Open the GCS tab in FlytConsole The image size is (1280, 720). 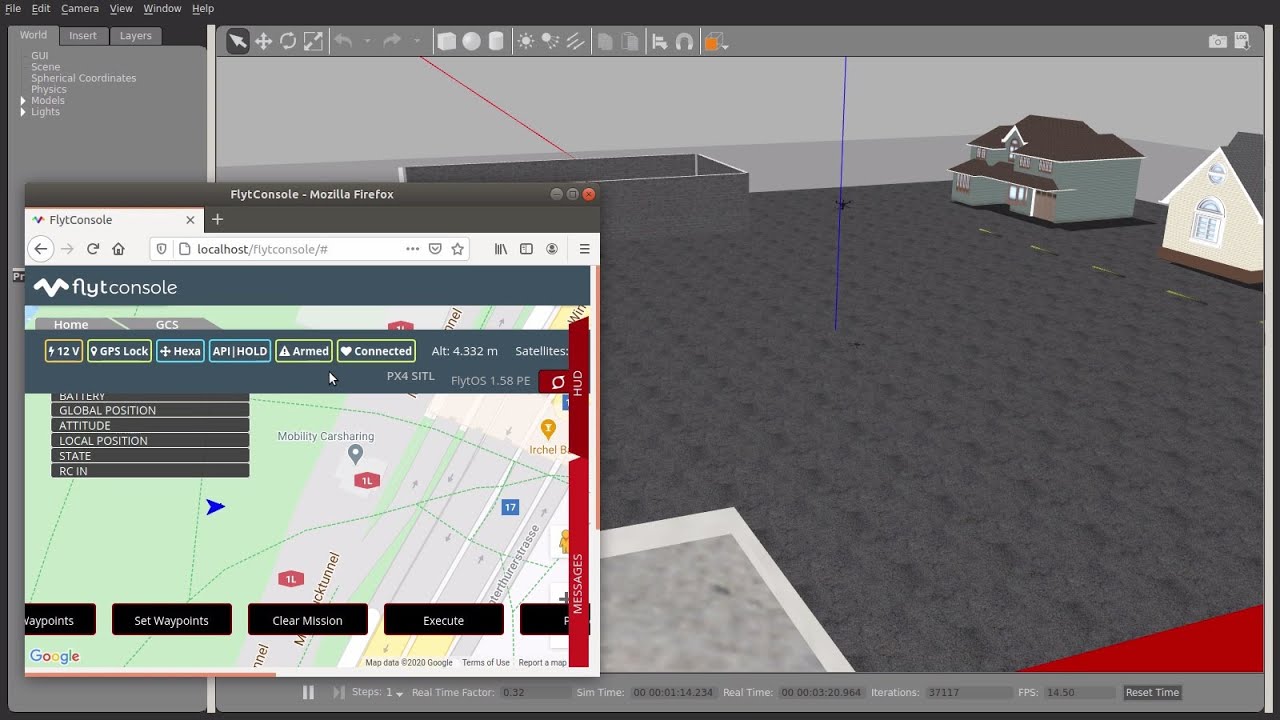[167, 324]
